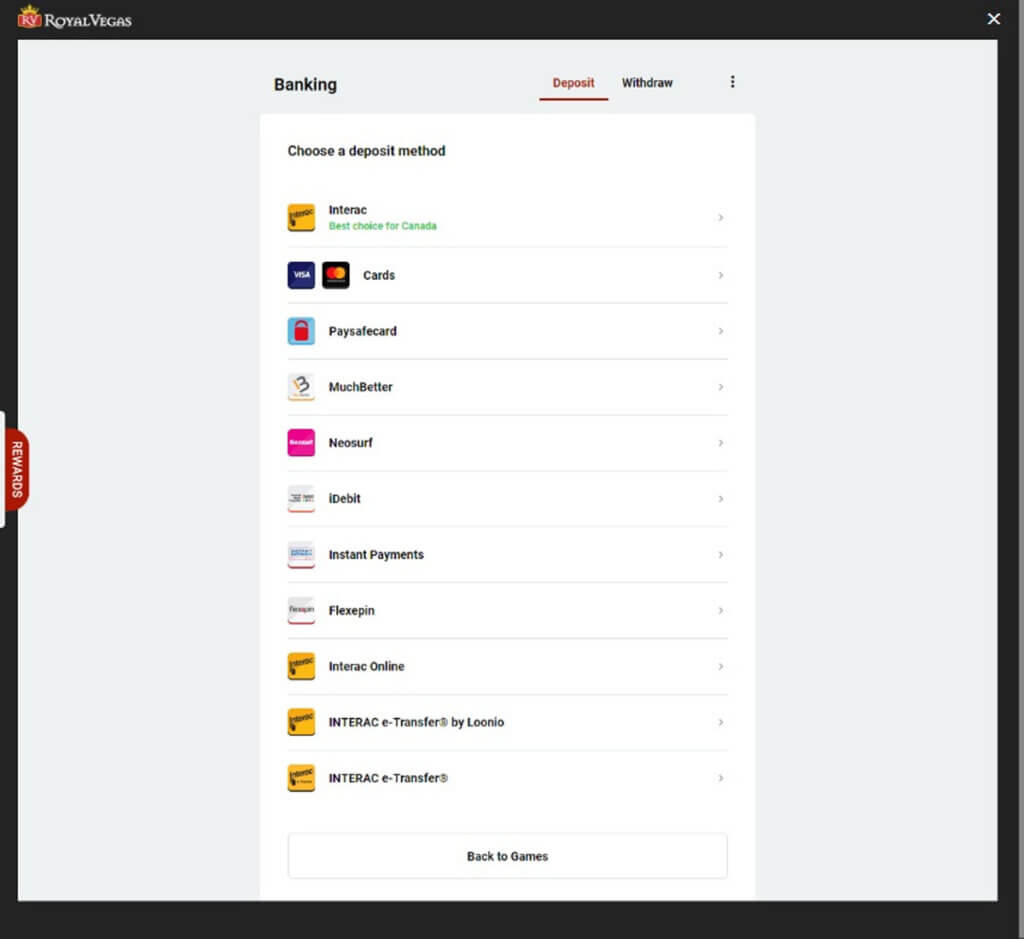1024x939 pixels.
Task: Open the Interac Online row chevron
Action: coord(720,666)
